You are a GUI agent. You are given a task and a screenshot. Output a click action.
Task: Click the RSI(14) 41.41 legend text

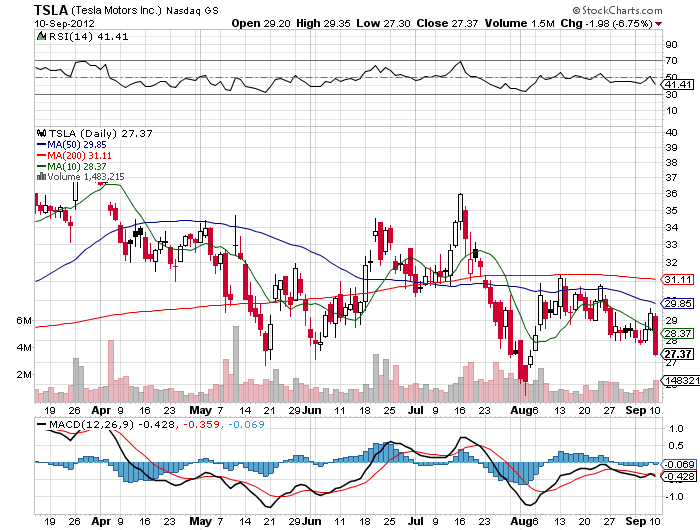pyautogui.click(x=88, y=37)
